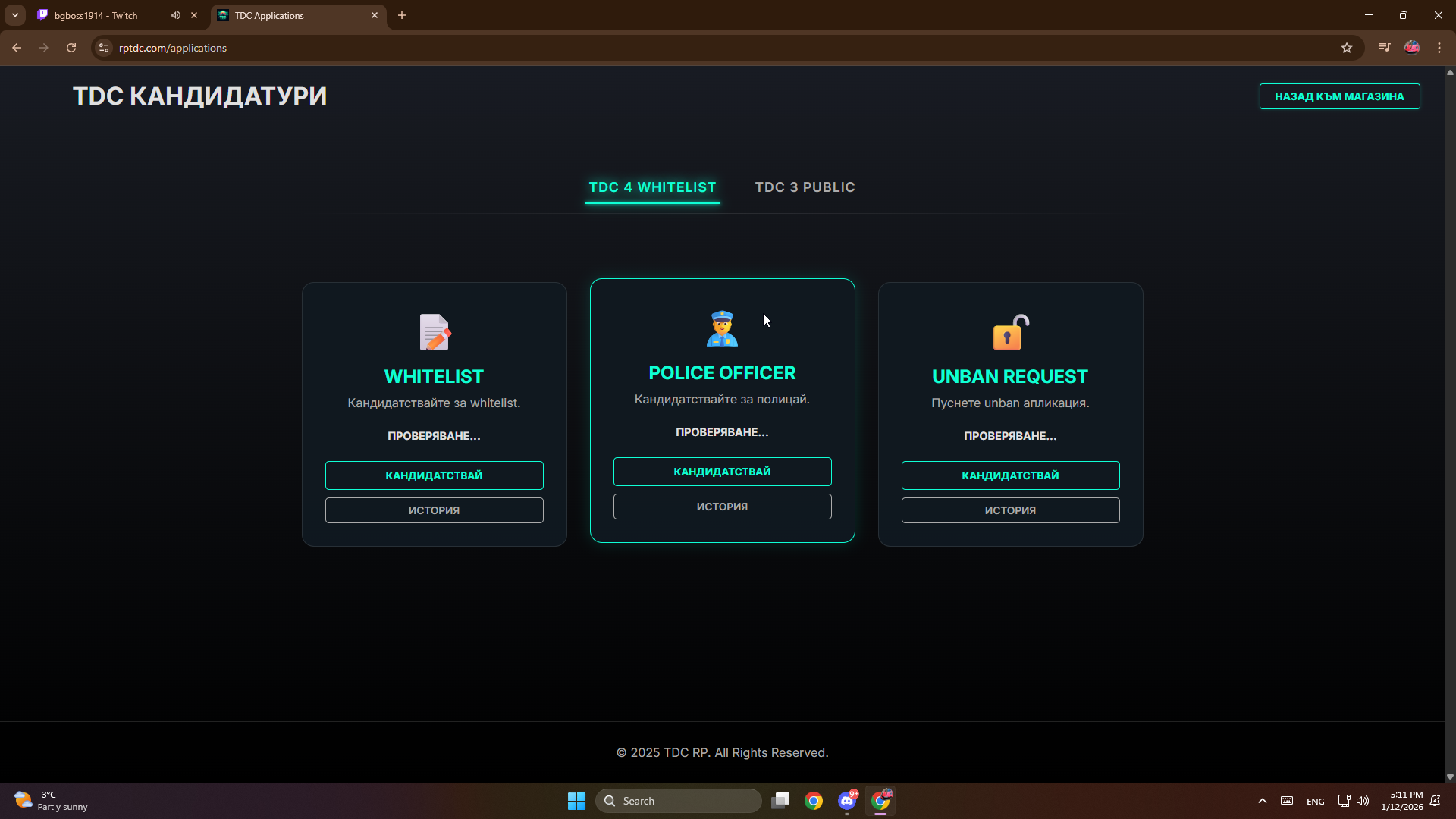Open Discord from the taskbar
This screenshot has height=819, width=1456.
click(847, 801)
